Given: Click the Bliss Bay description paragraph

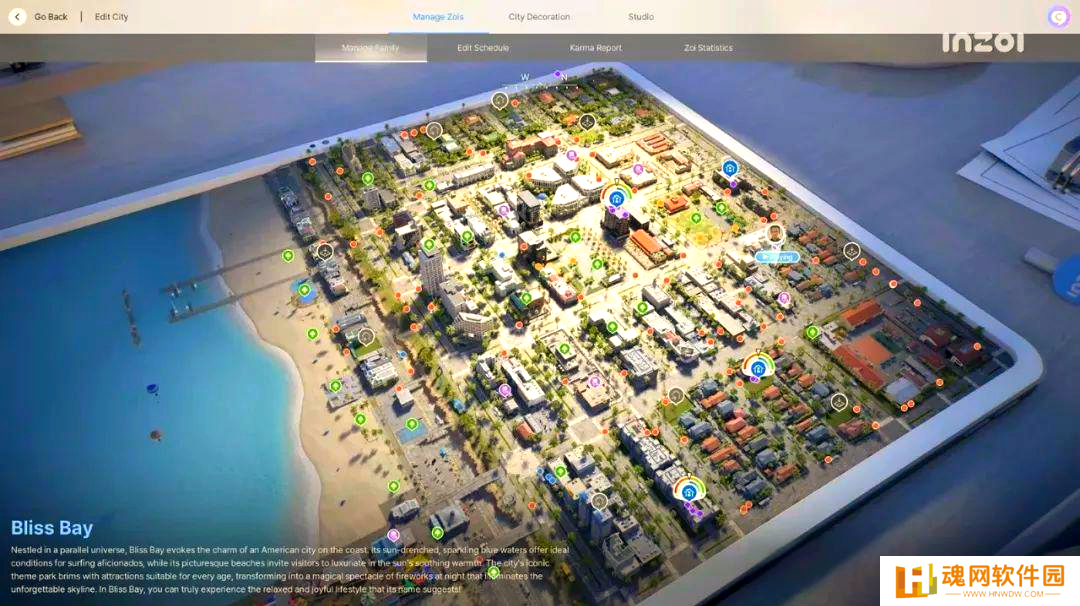Looking at the screenshot, I should coord(290,570).
